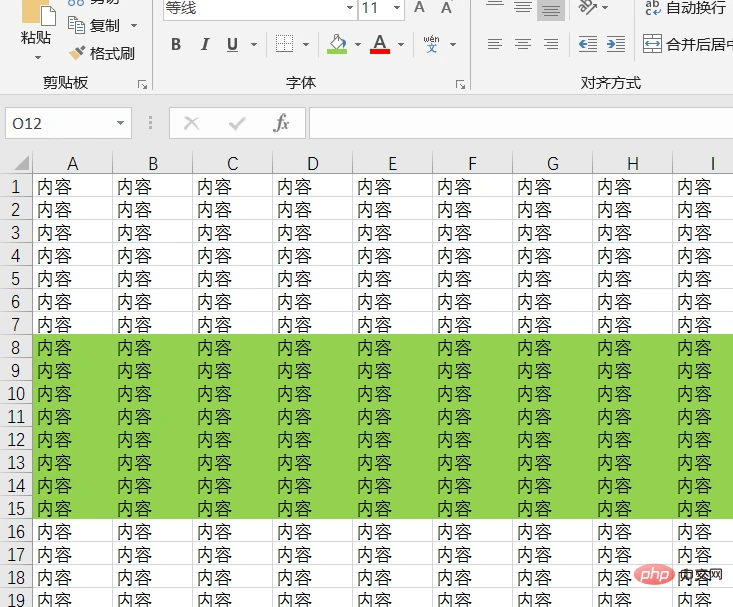Image resolution: width=733 pixels, height=607 pixels.
Task: Select row 12 header
Action: coord(16,440)
